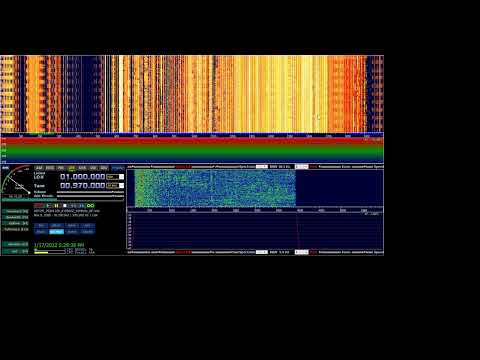
Task: Select the FM demodulation mode
Action: click(x=61, y=168)
